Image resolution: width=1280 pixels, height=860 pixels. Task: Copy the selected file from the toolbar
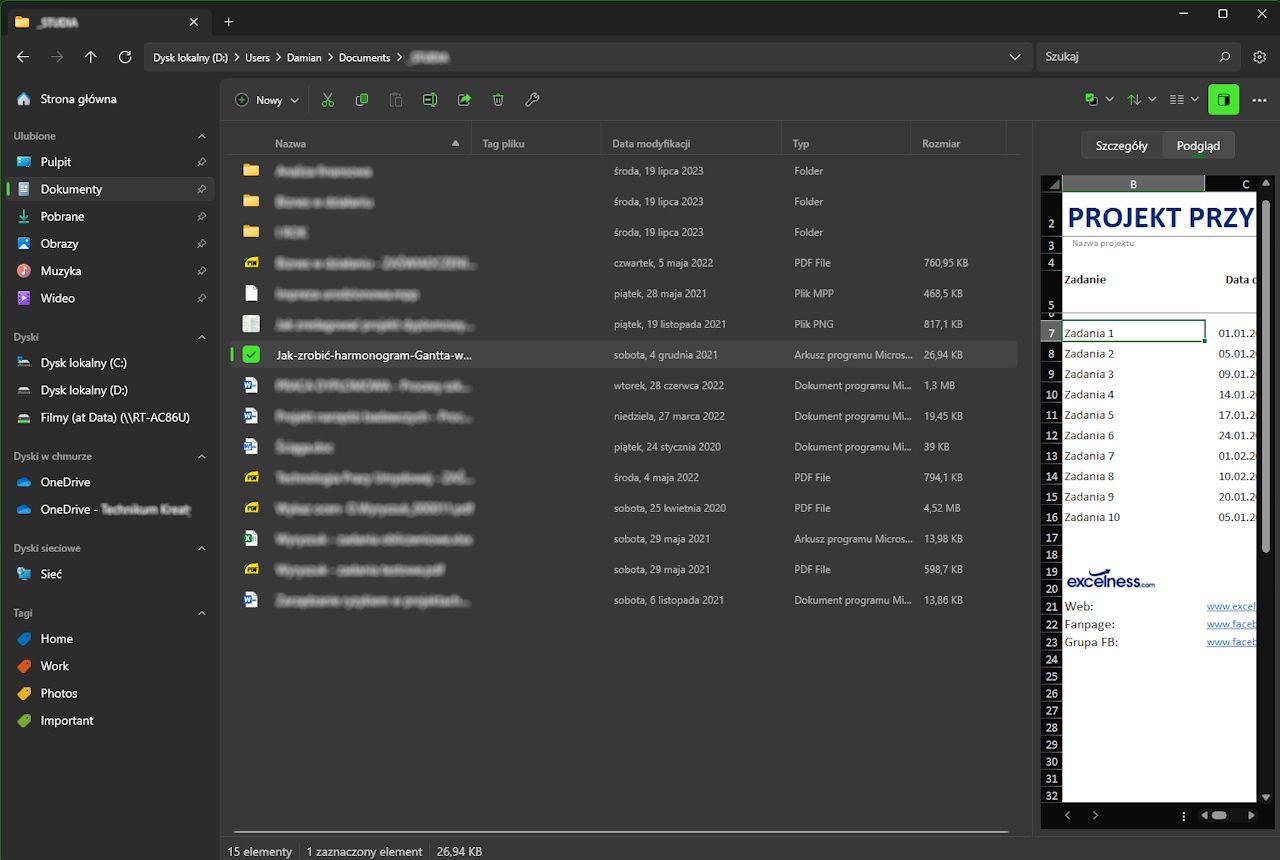(362, 100)
